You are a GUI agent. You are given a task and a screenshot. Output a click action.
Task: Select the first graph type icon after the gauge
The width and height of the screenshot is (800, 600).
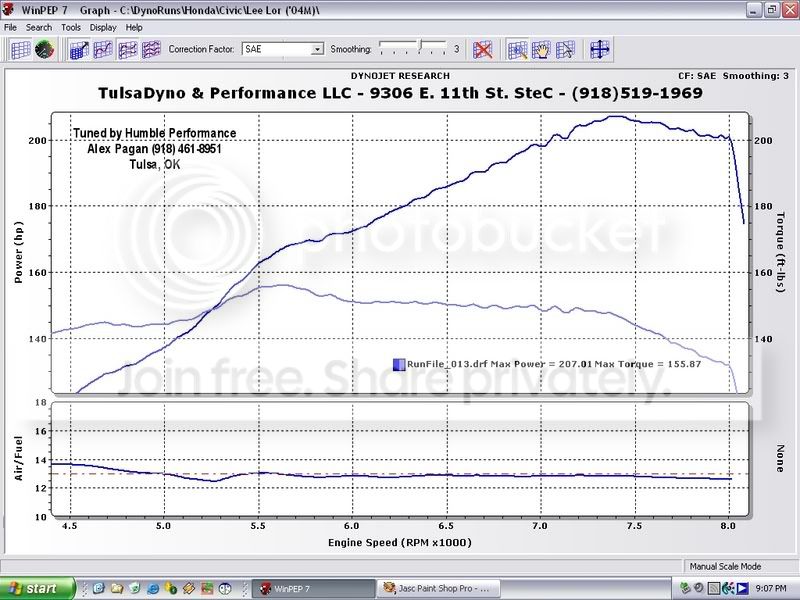tap(79, 49)
